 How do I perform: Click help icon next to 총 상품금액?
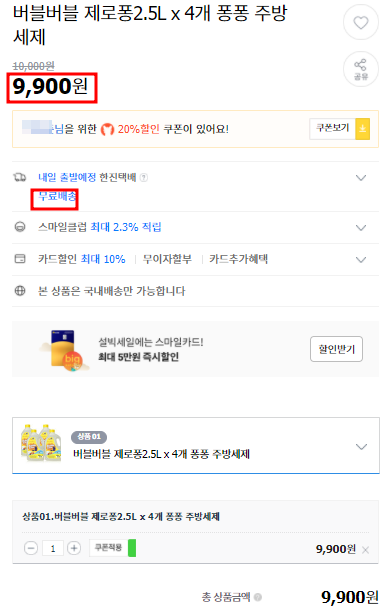(258, 597)
